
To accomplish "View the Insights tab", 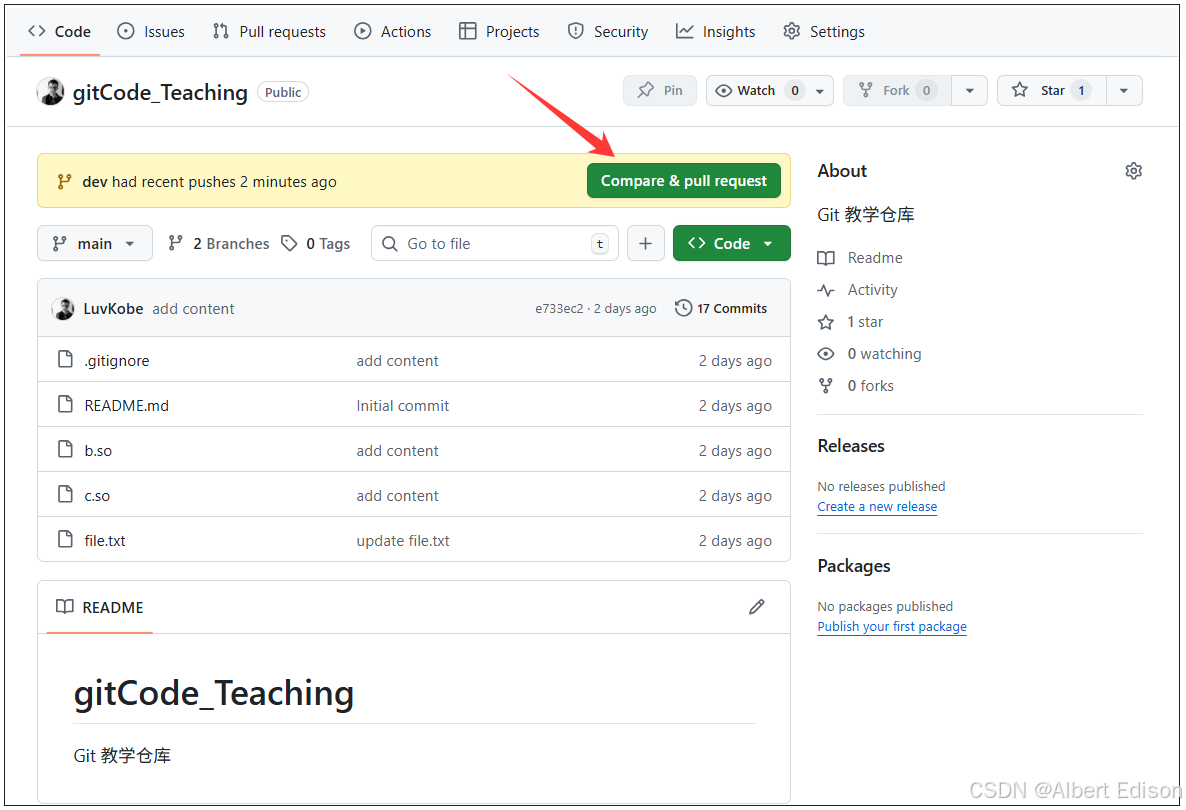I will pyautogui.click(x=716, y=32).
